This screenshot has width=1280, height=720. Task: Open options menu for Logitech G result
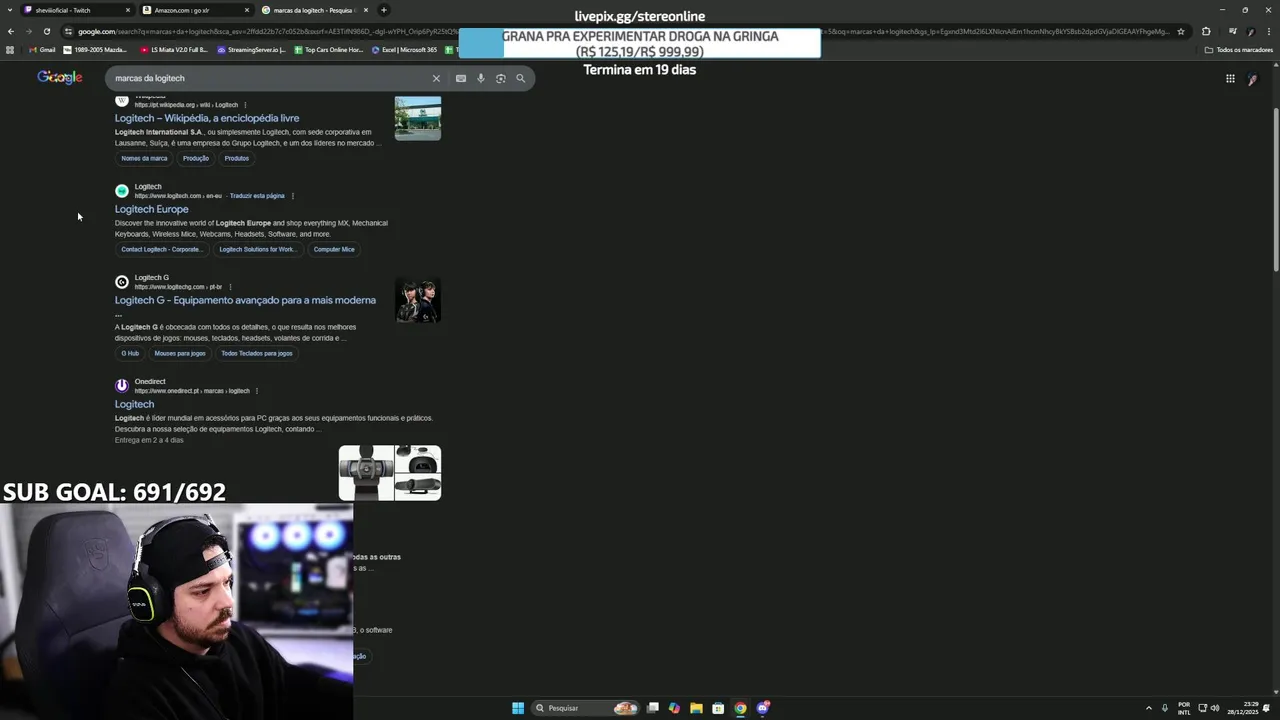[x=230, y=287]
